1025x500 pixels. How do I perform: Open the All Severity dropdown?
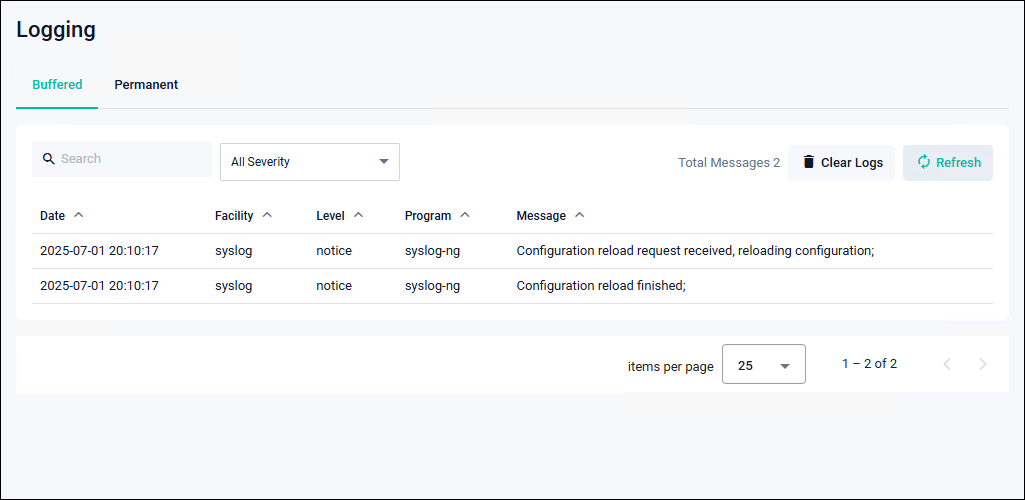coord(309,162)
